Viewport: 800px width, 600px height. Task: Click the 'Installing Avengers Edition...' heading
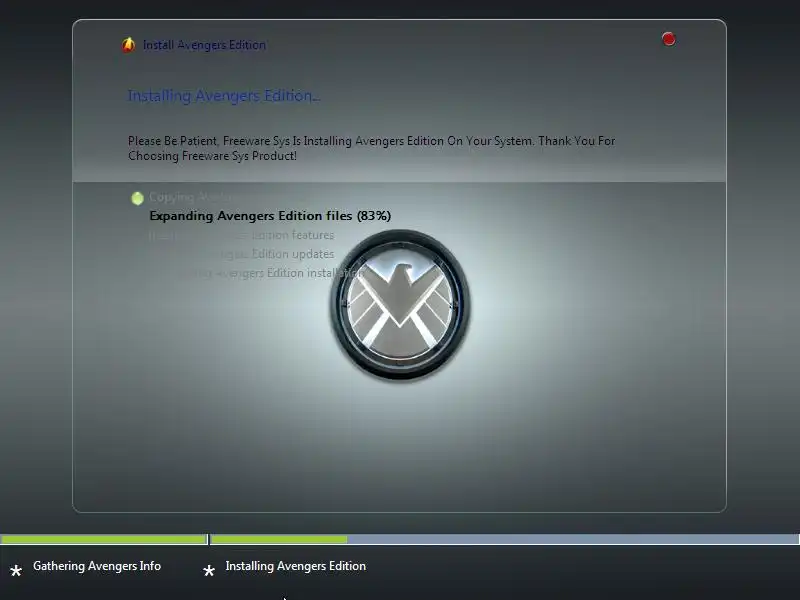[224, 95]
